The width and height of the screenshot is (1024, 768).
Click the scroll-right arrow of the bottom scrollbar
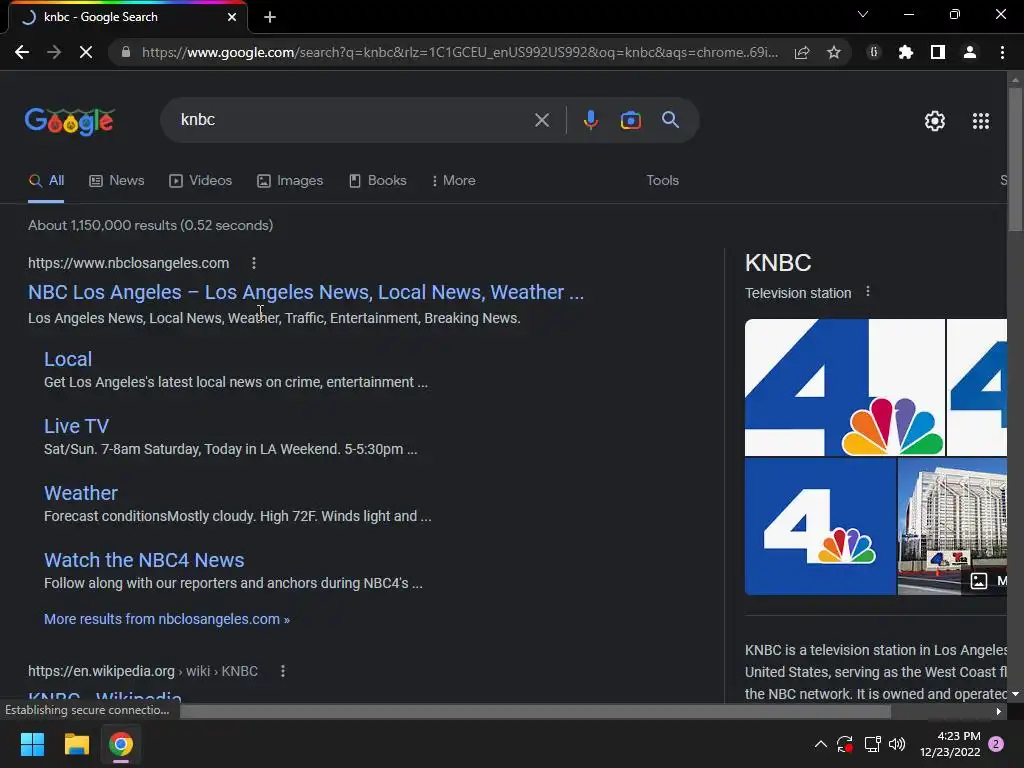(999, 711)
